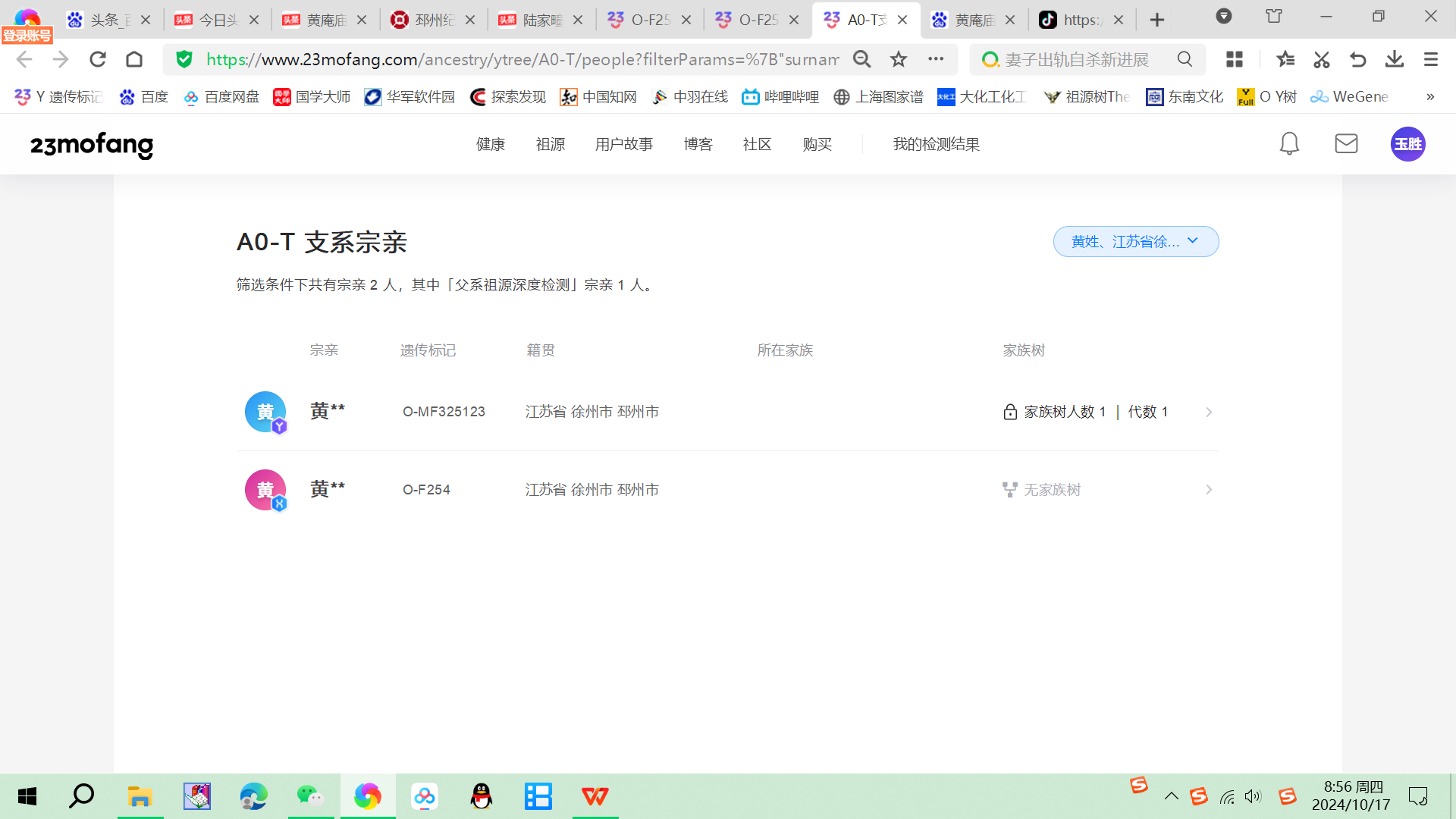Click genetic marker O-F254
1456x819 pixels.
tap(426, 490)
